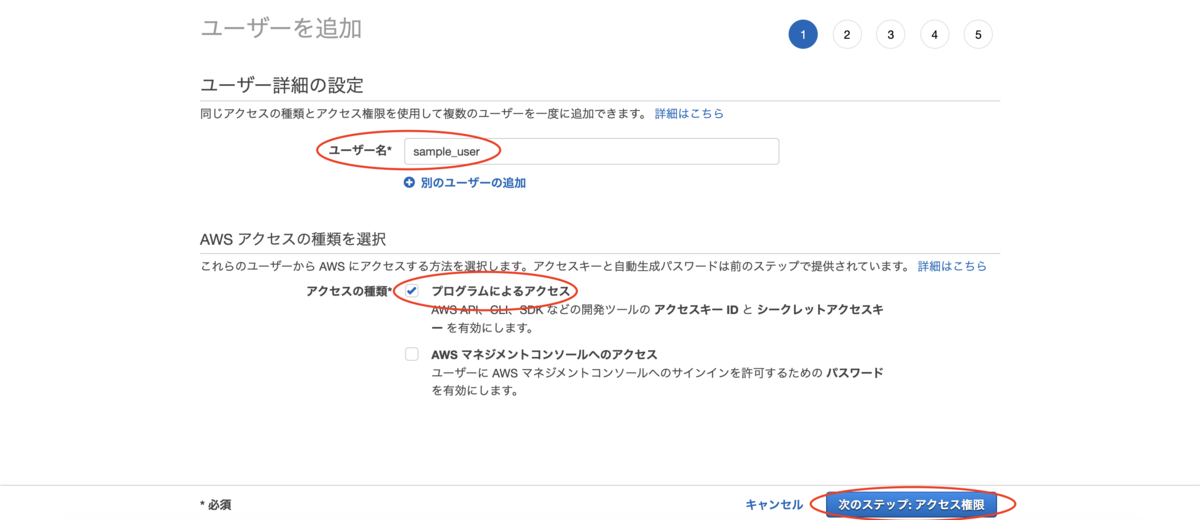This screenshot has width=1200, height=520.
Task: Click the キャンセル link
Action: (774, 505)
